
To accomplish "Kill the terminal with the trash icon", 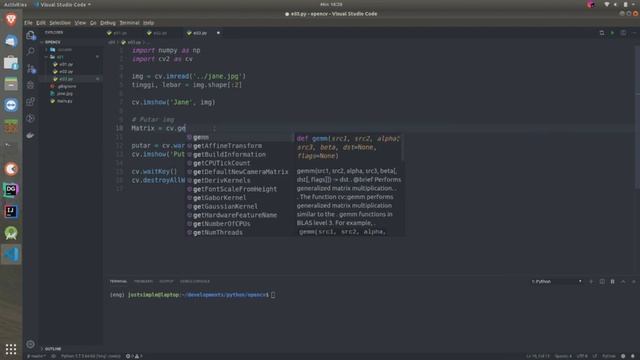I will pos(613,281).
